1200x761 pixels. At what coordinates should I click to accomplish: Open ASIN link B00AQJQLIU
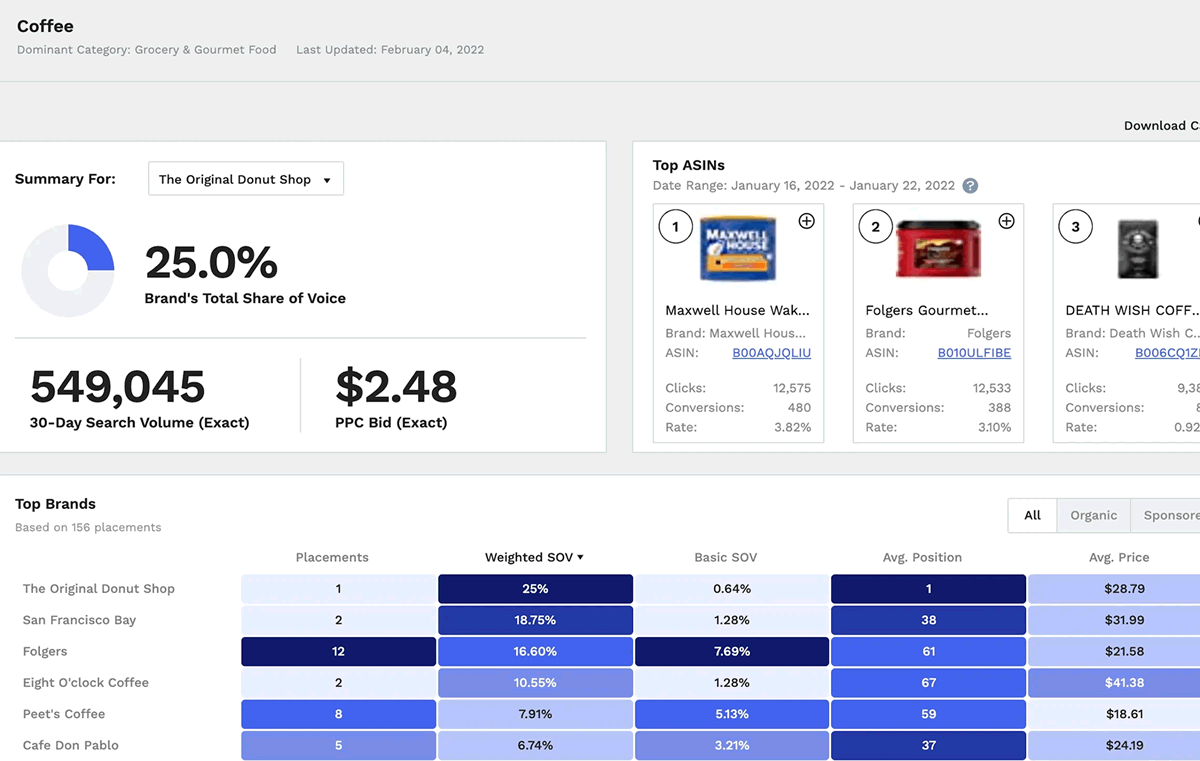coord(772,353)
